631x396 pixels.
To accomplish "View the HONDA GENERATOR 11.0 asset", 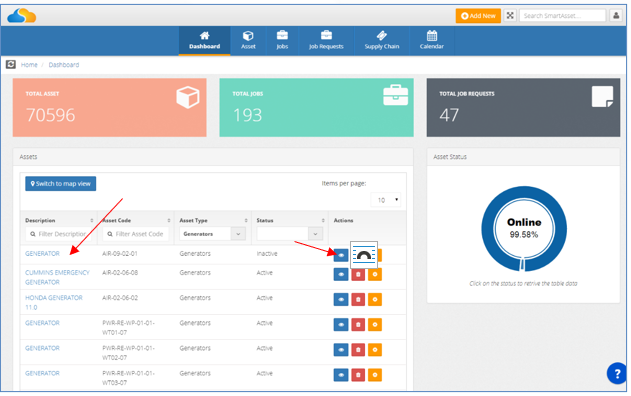I will point(341,299).
